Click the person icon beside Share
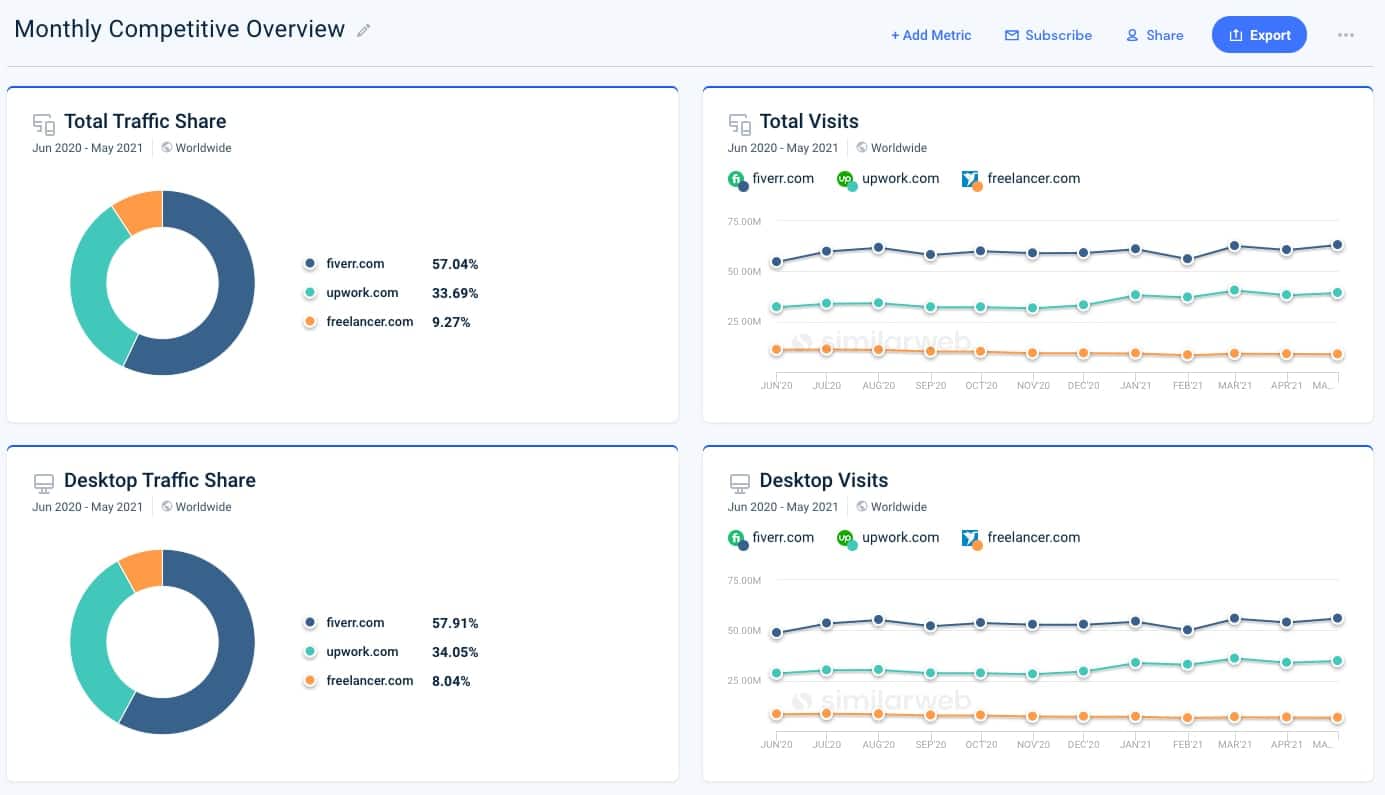The width and height of the screenshot is (1385, 795). 1133,35
